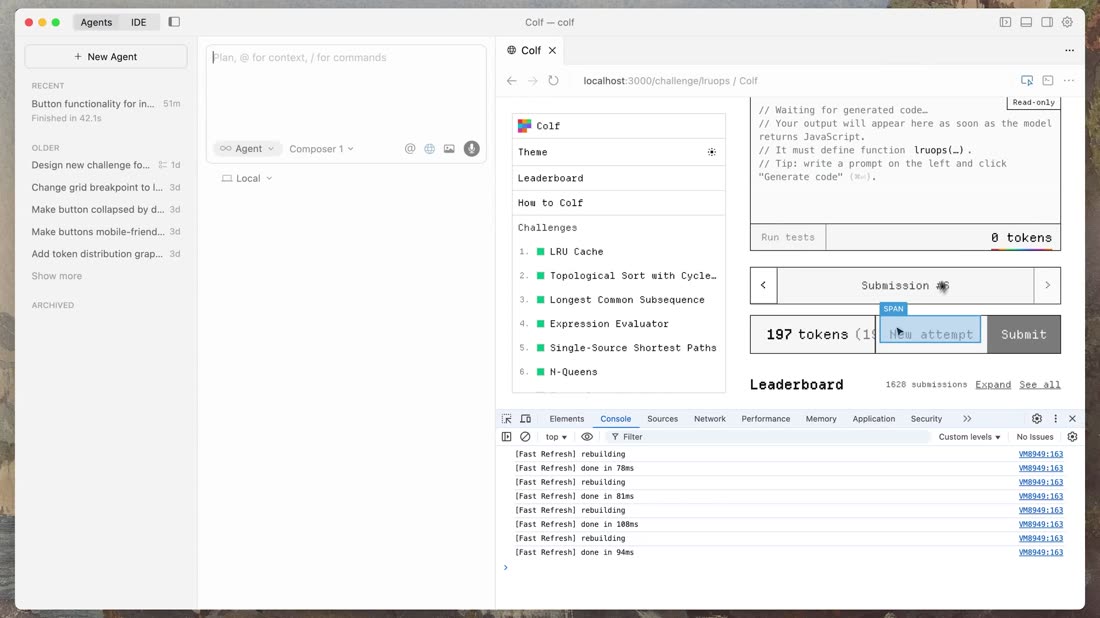The height and width of the screenshot is (618, 1100).
Task: Open the top context dropdown in console
Action: 556,436
